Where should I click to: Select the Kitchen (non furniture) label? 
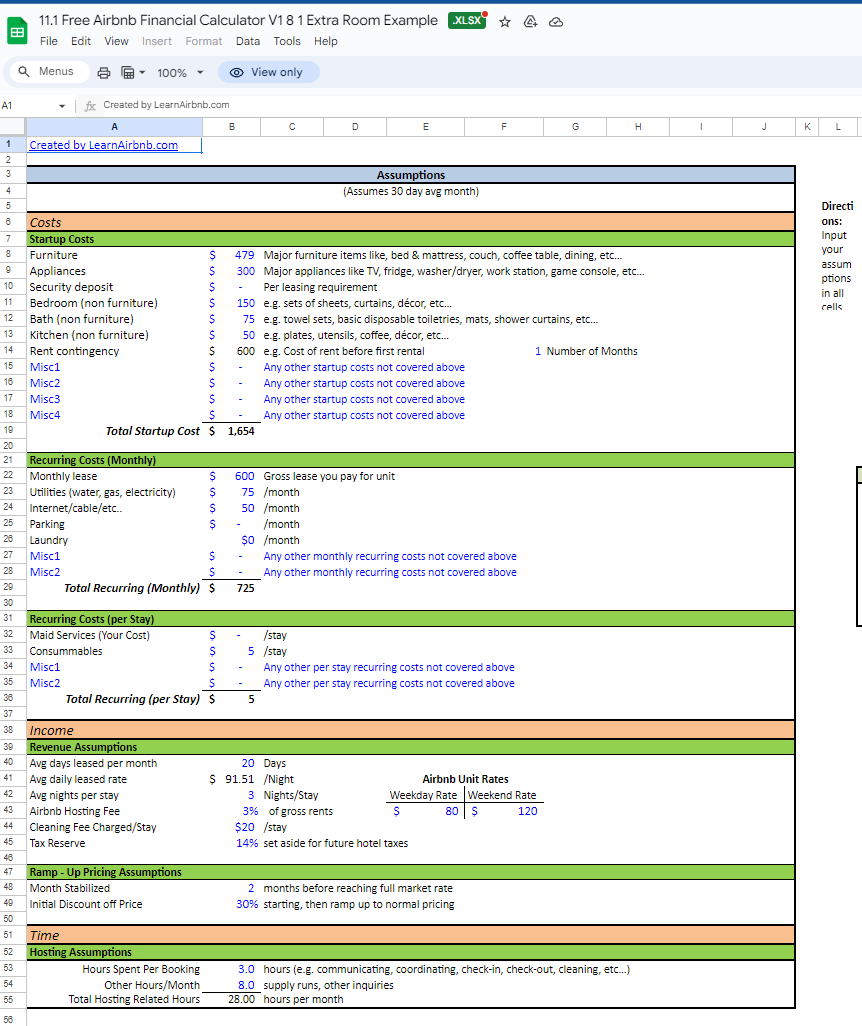pos(89,335)
